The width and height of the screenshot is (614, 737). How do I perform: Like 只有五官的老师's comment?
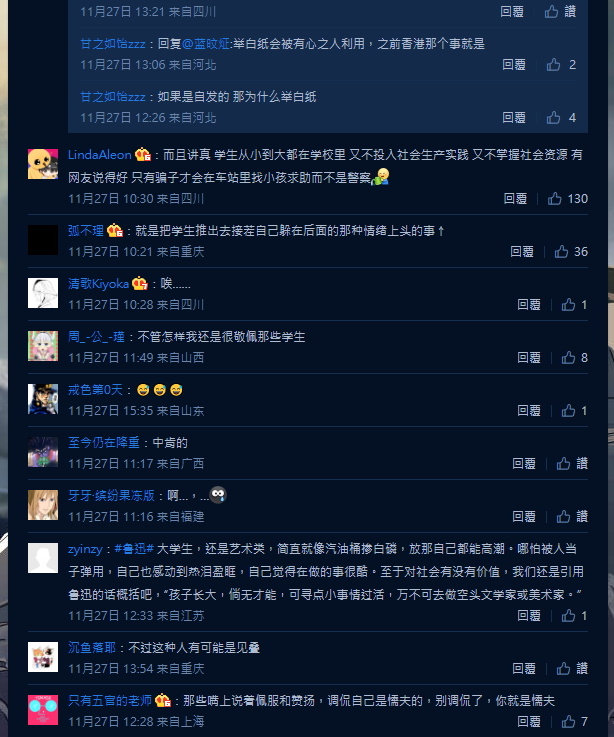point(568,721)
